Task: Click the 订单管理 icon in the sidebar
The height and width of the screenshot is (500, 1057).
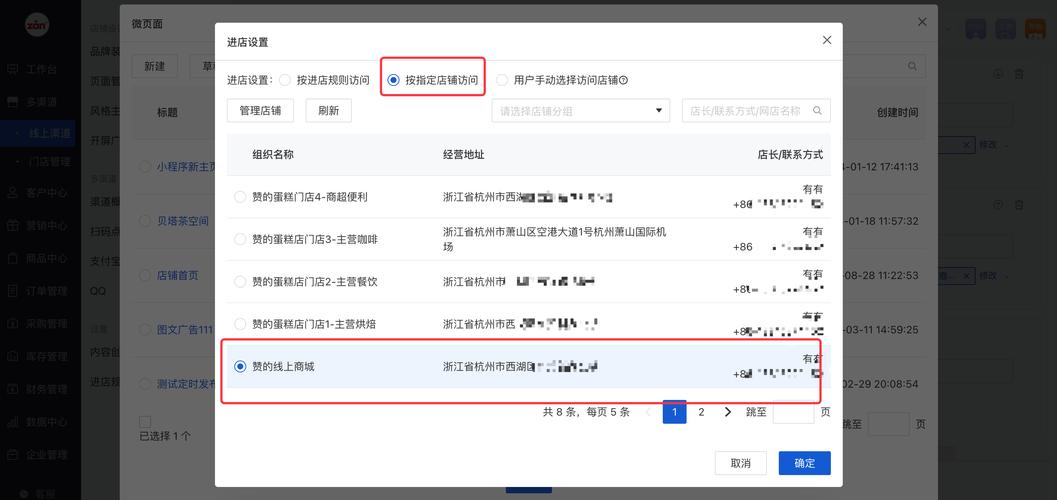Action: pyautogui.click(x=12, y=291)
